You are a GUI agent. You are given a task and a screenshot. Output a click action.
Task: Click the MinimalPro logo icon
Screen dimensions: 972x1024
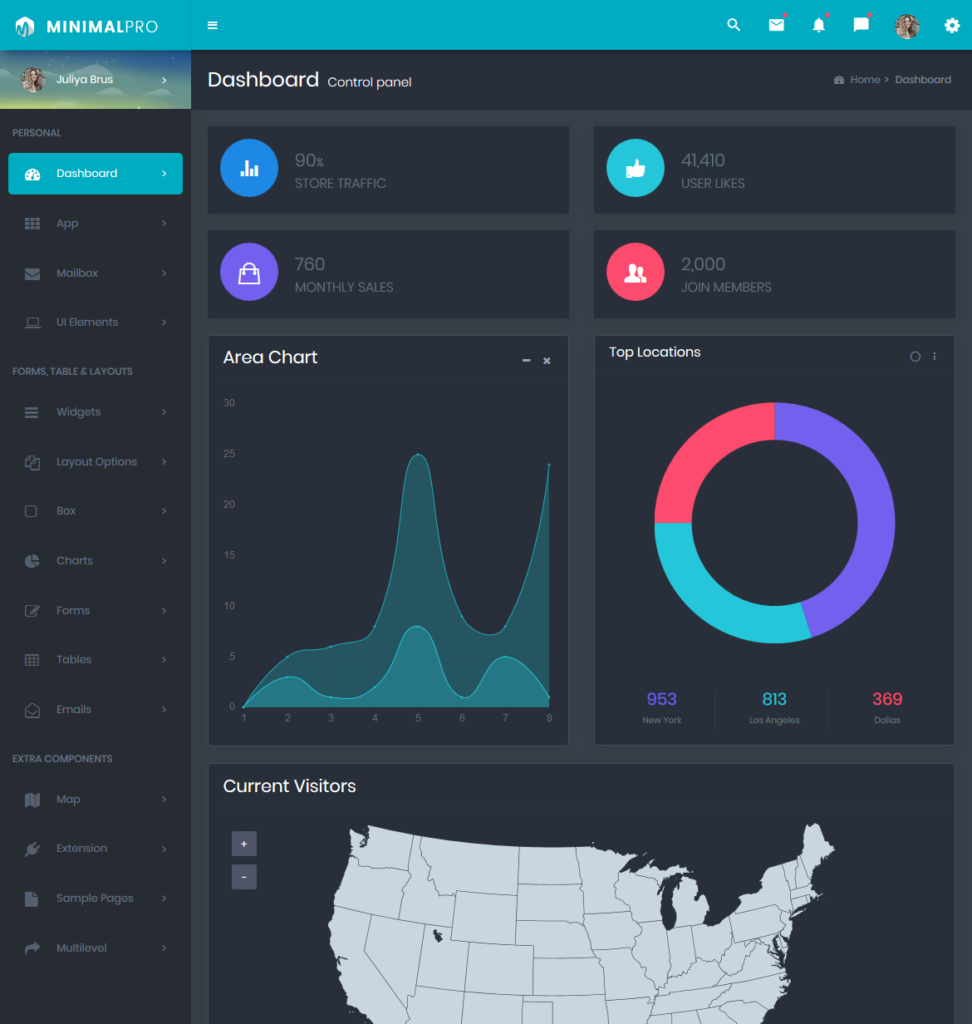pos(25,27)
